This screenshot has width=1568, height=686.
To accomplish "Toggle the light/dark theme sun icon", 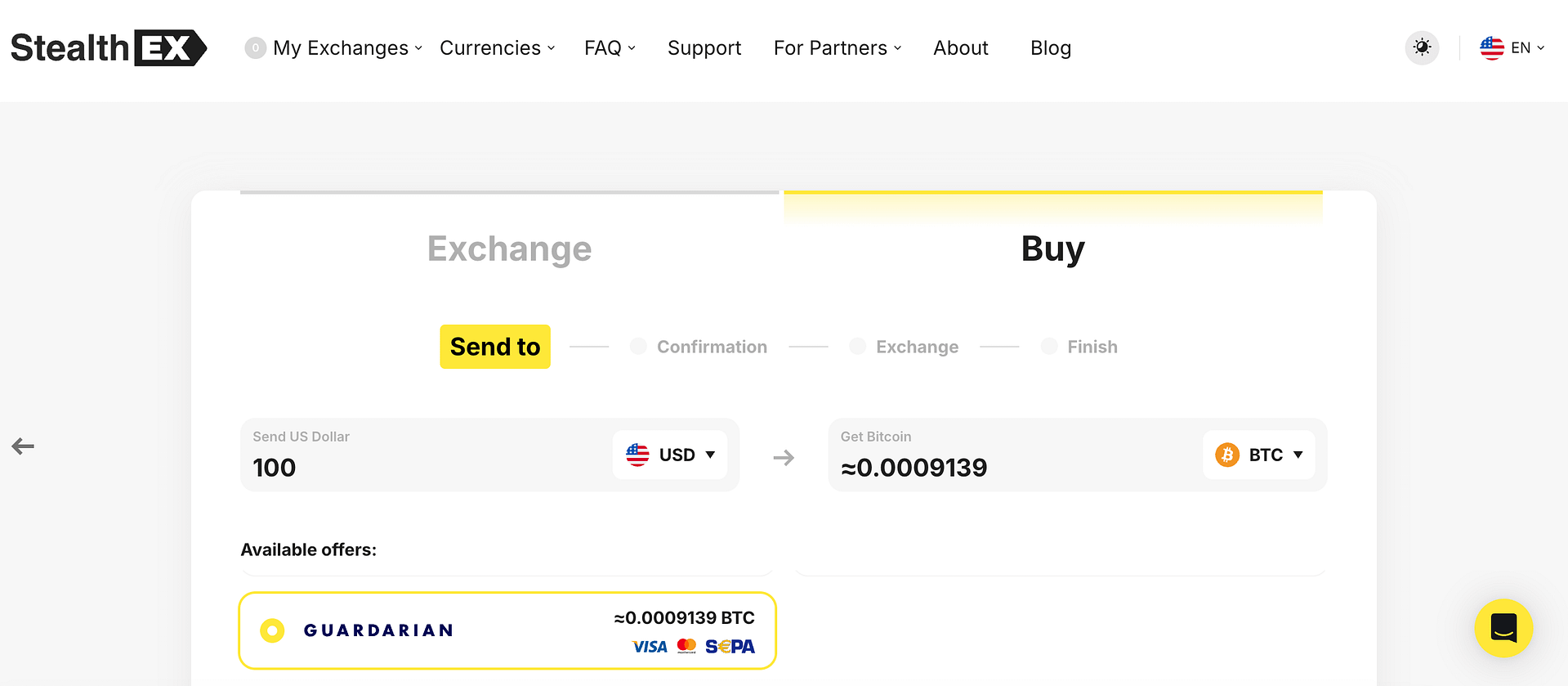I will point(1422,47).
